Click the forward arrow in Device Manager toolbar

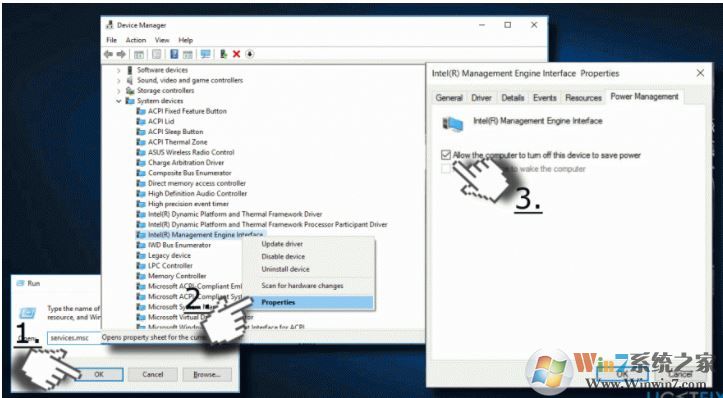[121, 54]
